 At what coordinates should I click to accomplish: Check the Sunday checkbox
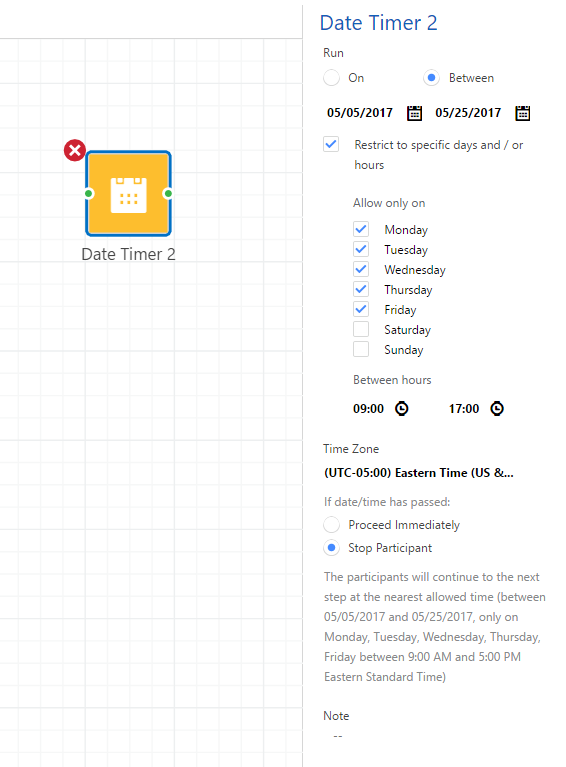(361, 350)
